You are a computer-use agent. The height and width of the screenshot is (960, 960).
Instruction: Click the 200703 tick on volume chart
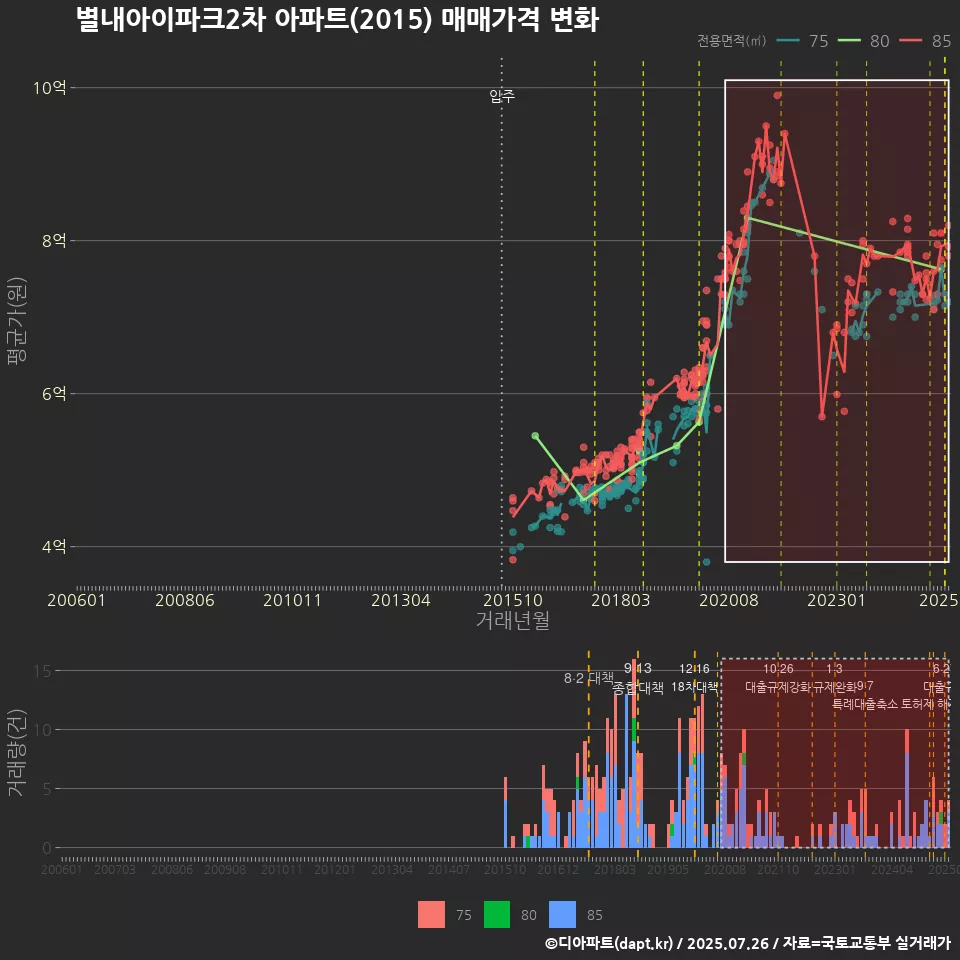click(114, 869)
